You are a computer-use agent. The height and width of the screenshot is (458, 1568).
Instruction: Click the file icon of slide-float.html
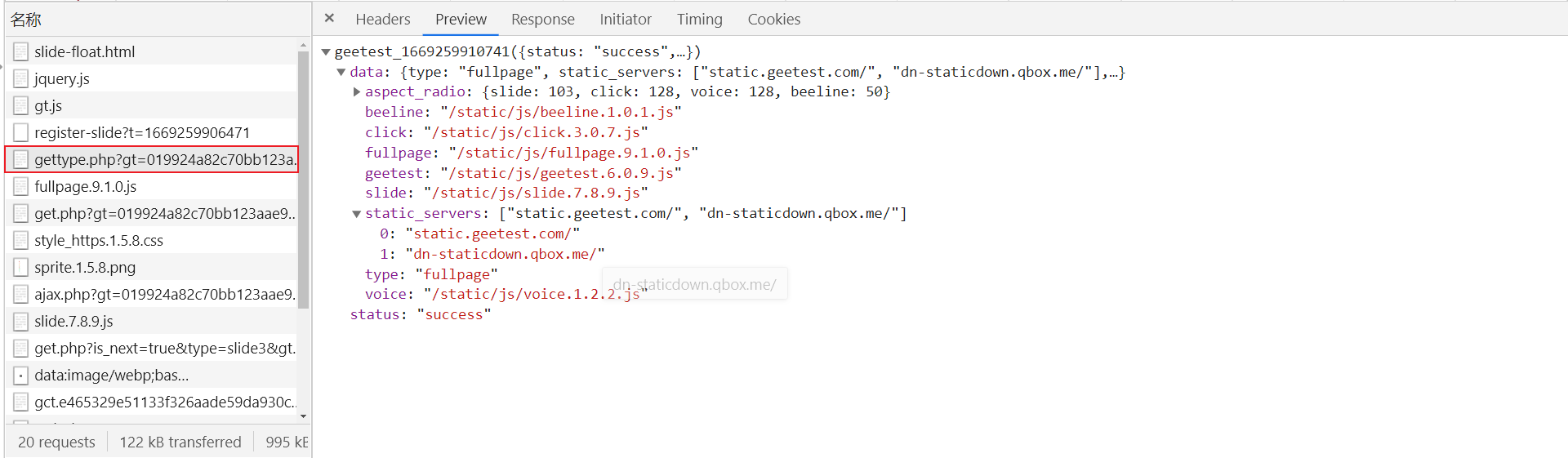point(21,51)
